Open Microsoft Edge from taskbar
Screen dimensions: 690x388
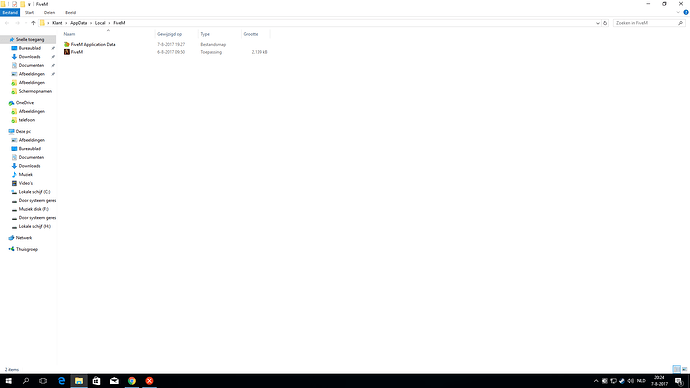(x=62, y=381)
